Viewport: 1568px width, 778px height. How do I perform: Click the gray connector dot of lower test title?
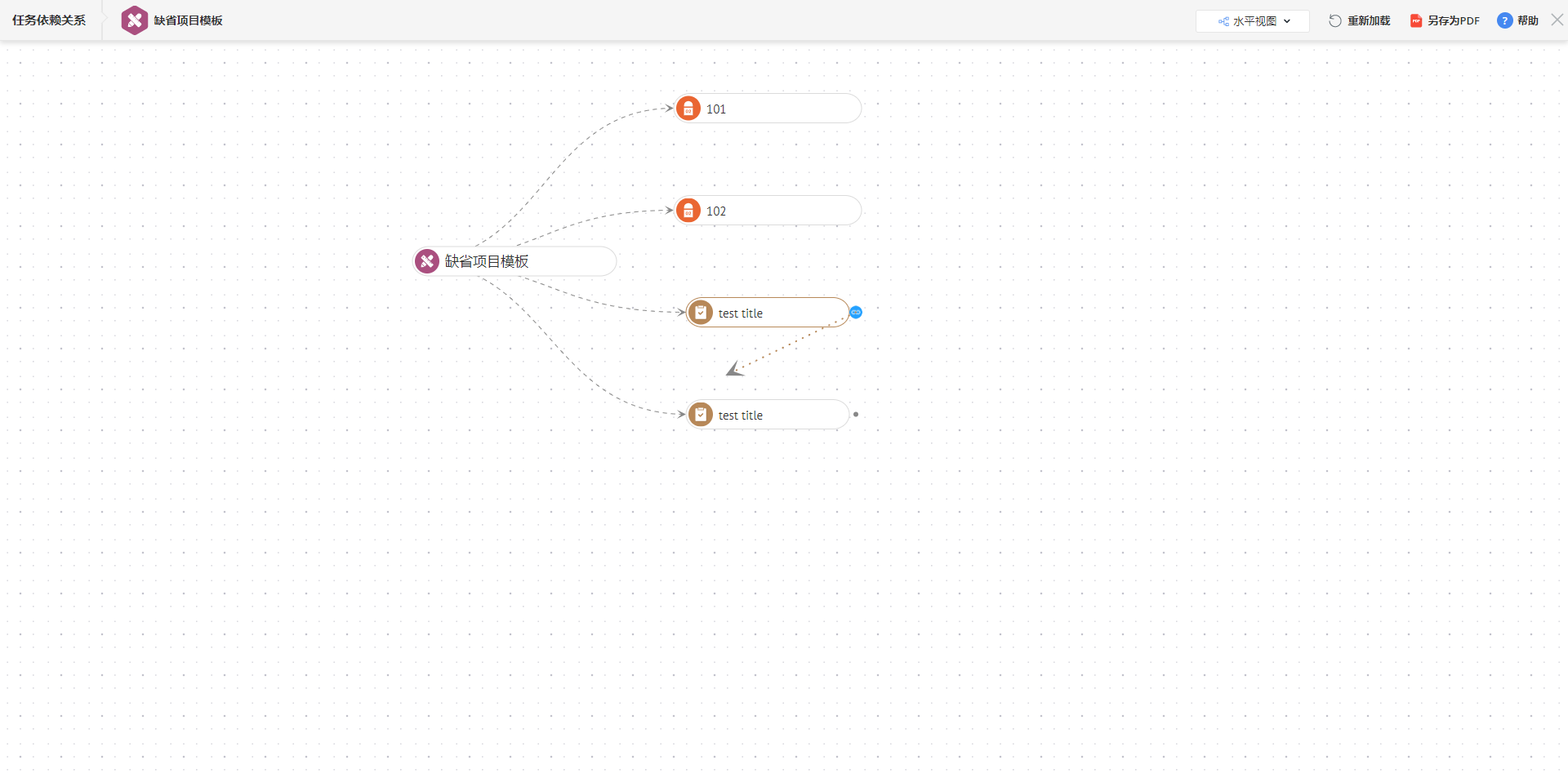tap(856, 415)
